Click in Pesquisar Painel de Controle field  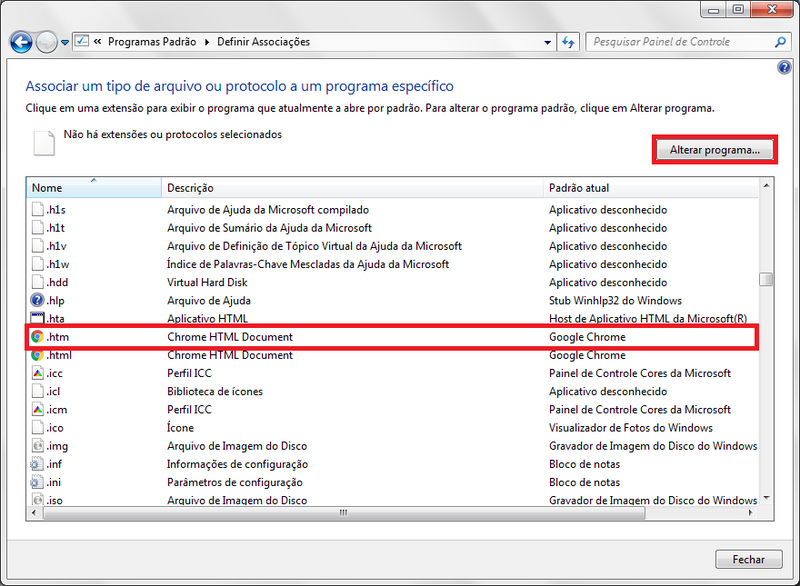pyautogui.click(x=680, y=42)
